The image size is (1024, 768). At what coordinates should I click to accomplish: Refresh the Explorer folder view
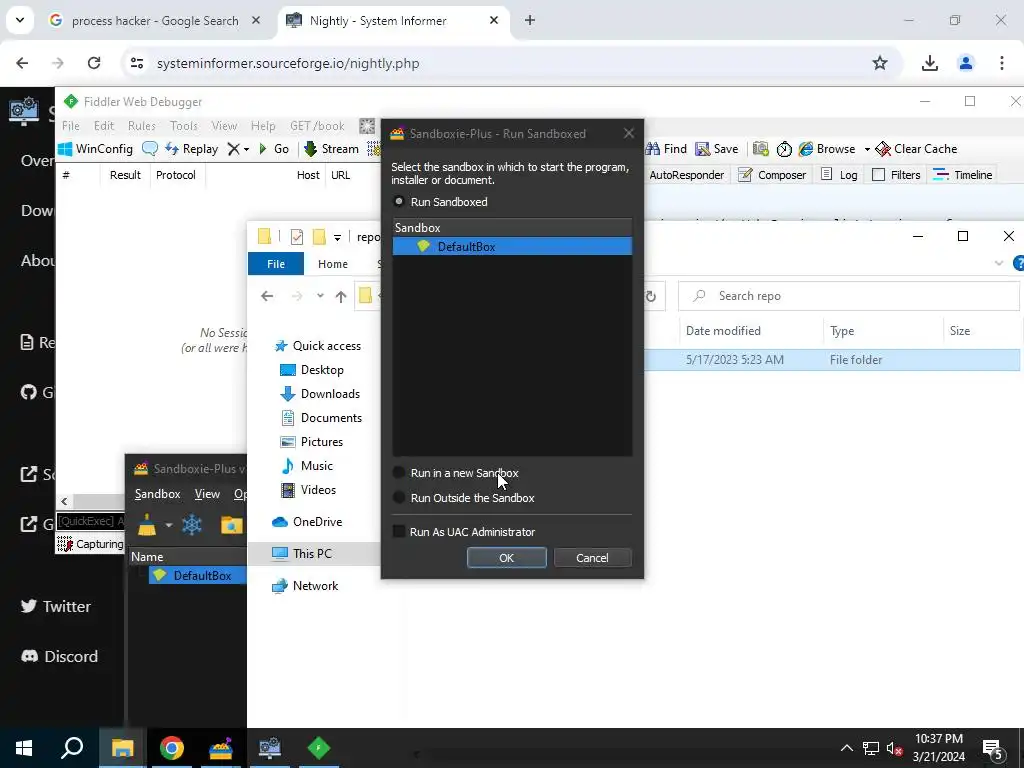[x=650, y=296]
